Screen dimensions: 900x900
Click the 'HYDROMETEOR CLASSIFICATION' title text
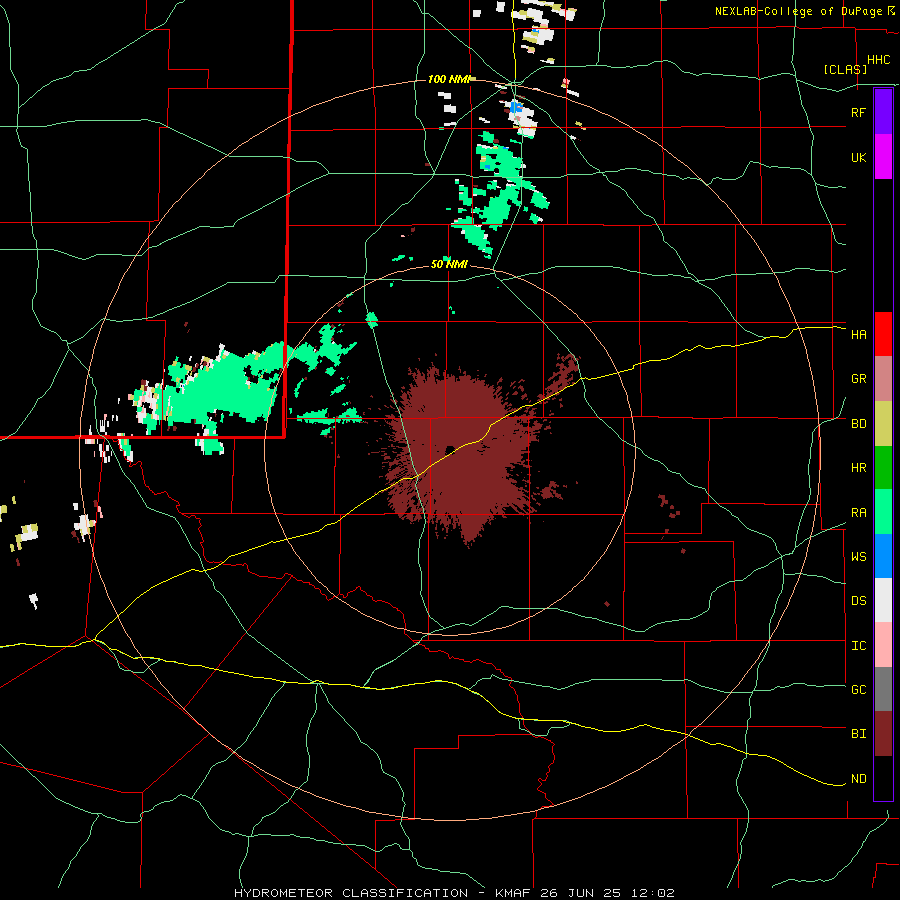(351, 893)
